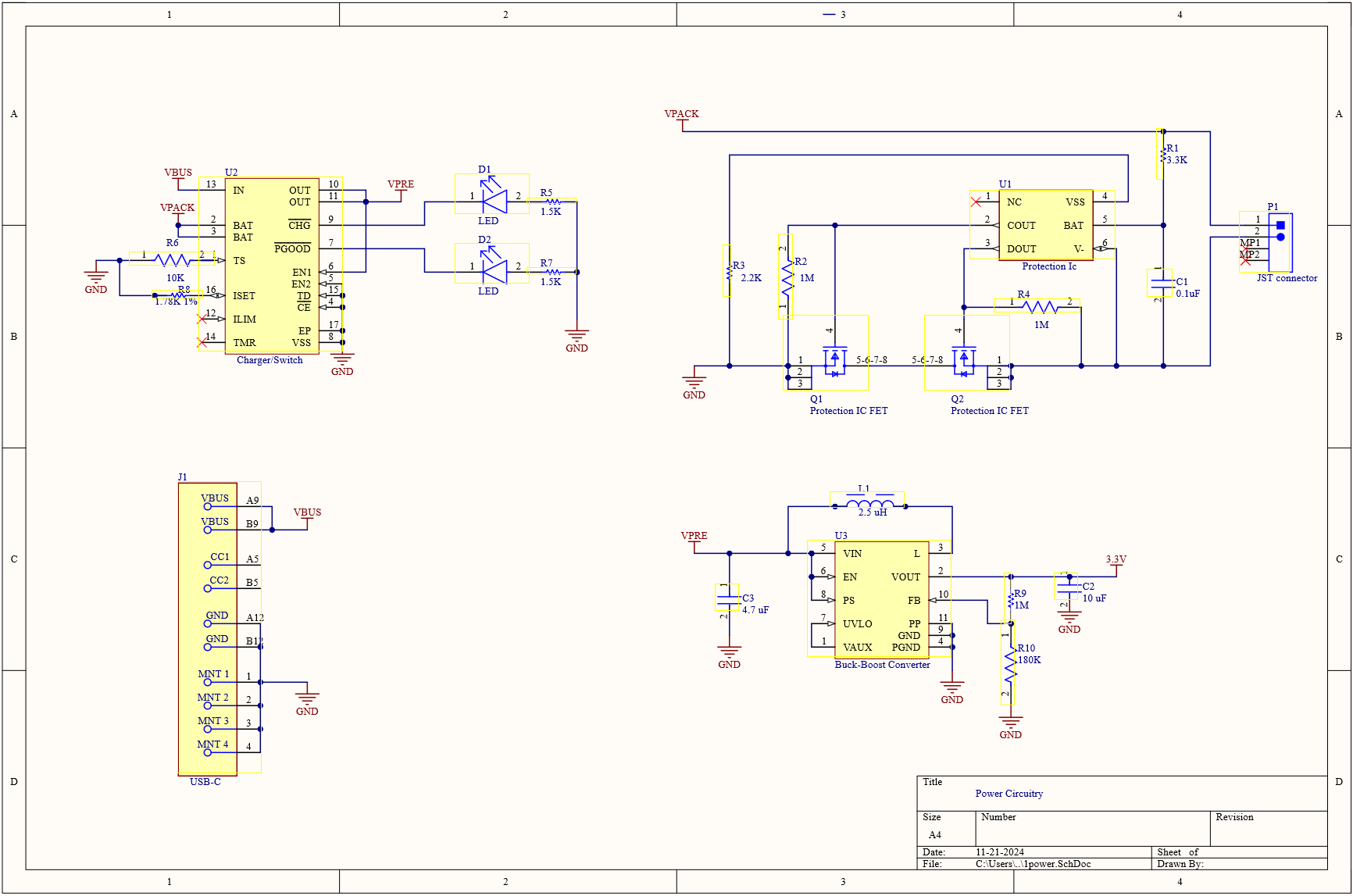Click the Q2 MOSFET transistor symbol
Screen dimensions: 1353x896
coord(963,361)
